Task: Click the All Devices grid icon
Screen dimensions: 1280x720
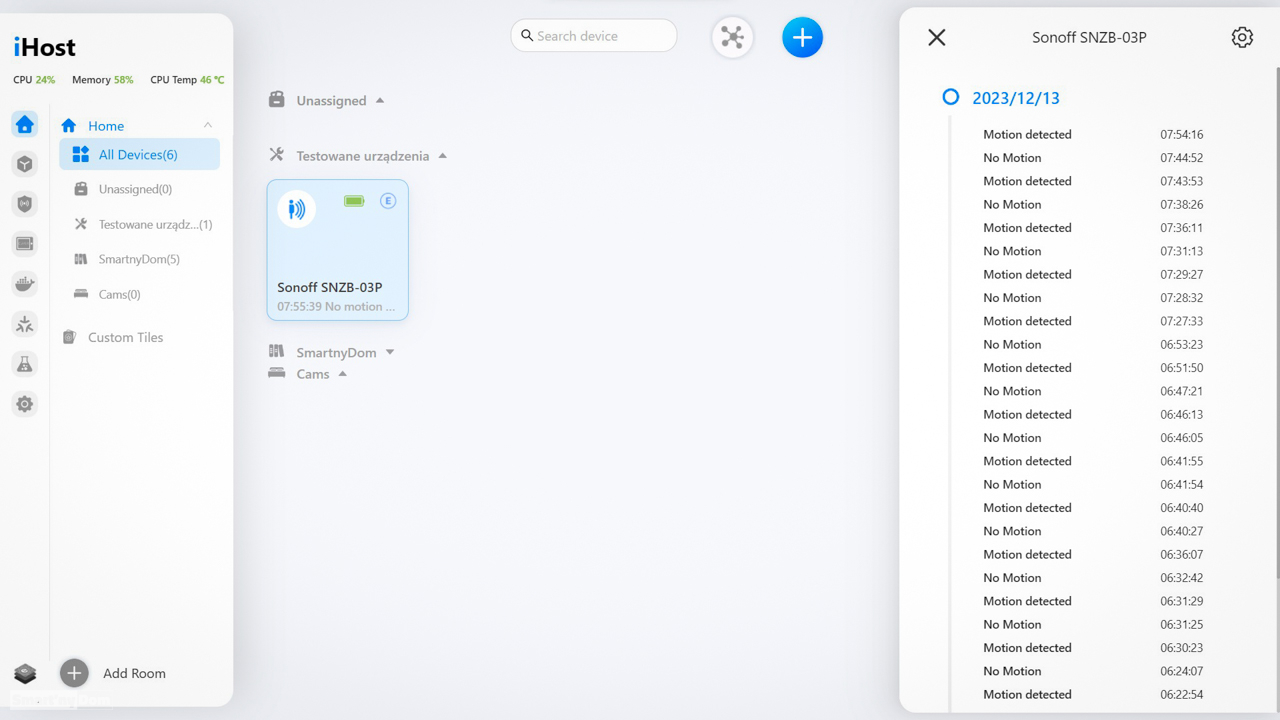Action: 81,154
